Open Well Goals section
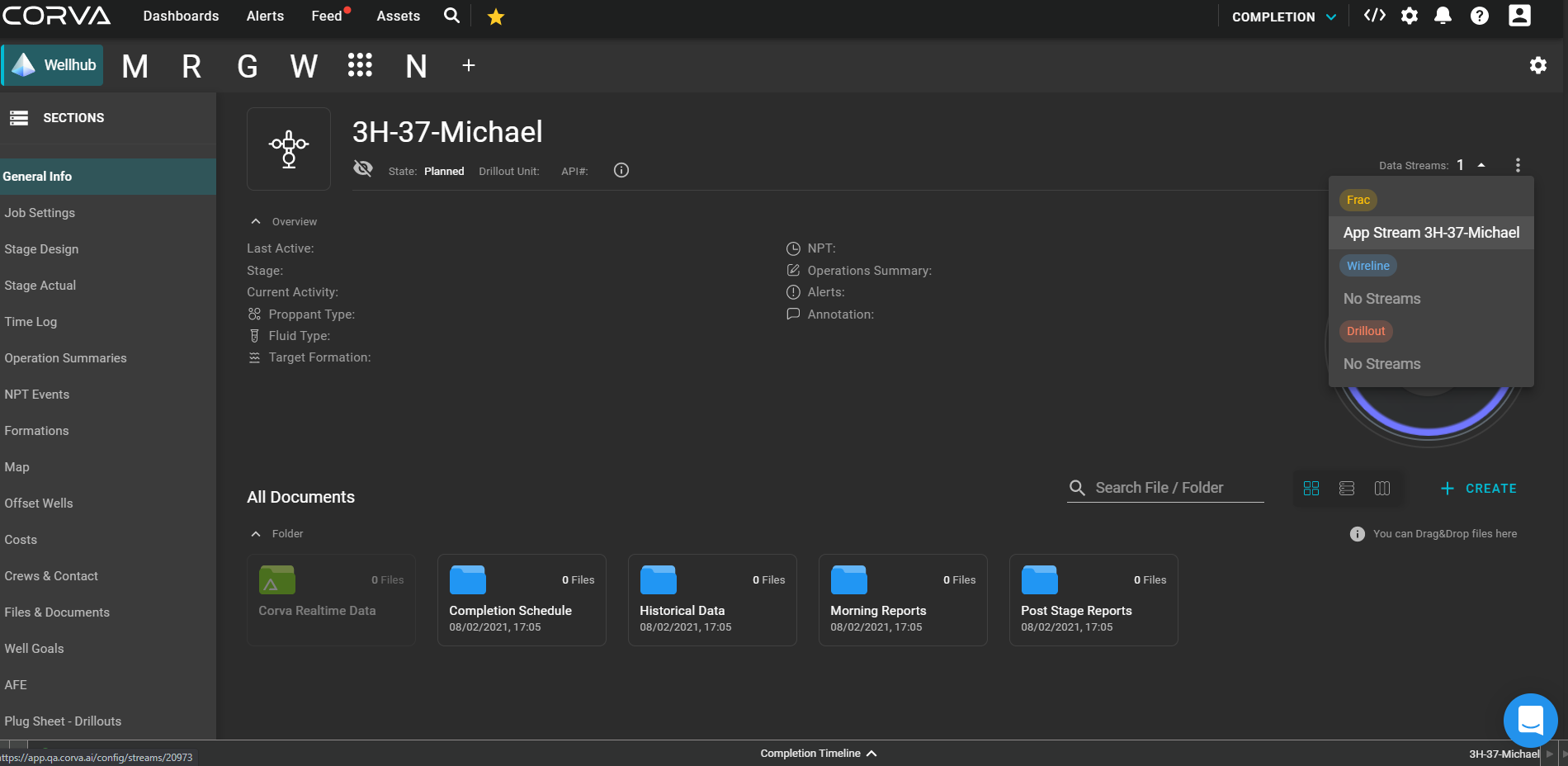Image resolution: width=1568 pixels, height=766 pixels. [x=108, y=649]
